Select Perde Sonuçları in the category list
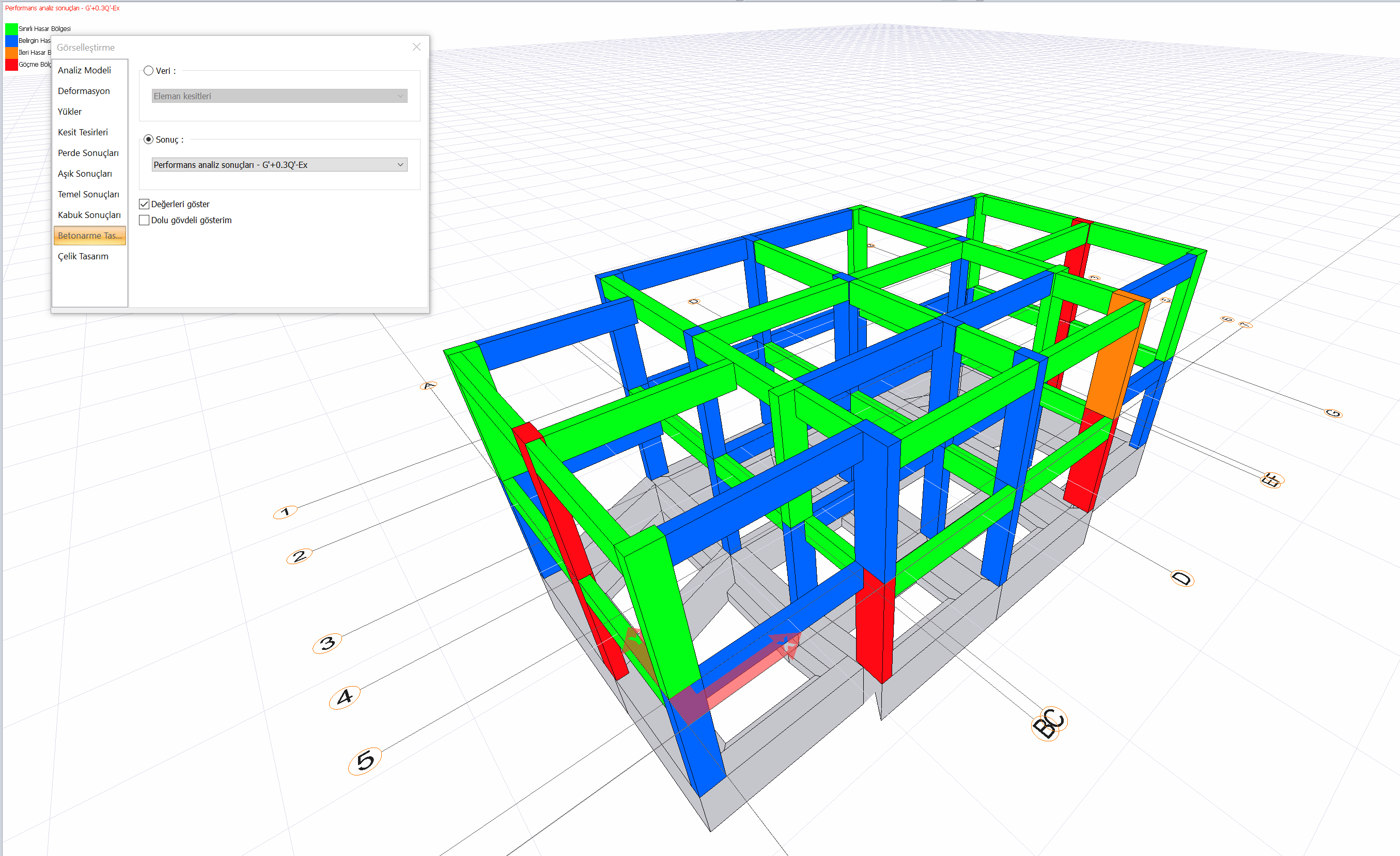The width and height of the screenshot is (1400, 856). 88,153
